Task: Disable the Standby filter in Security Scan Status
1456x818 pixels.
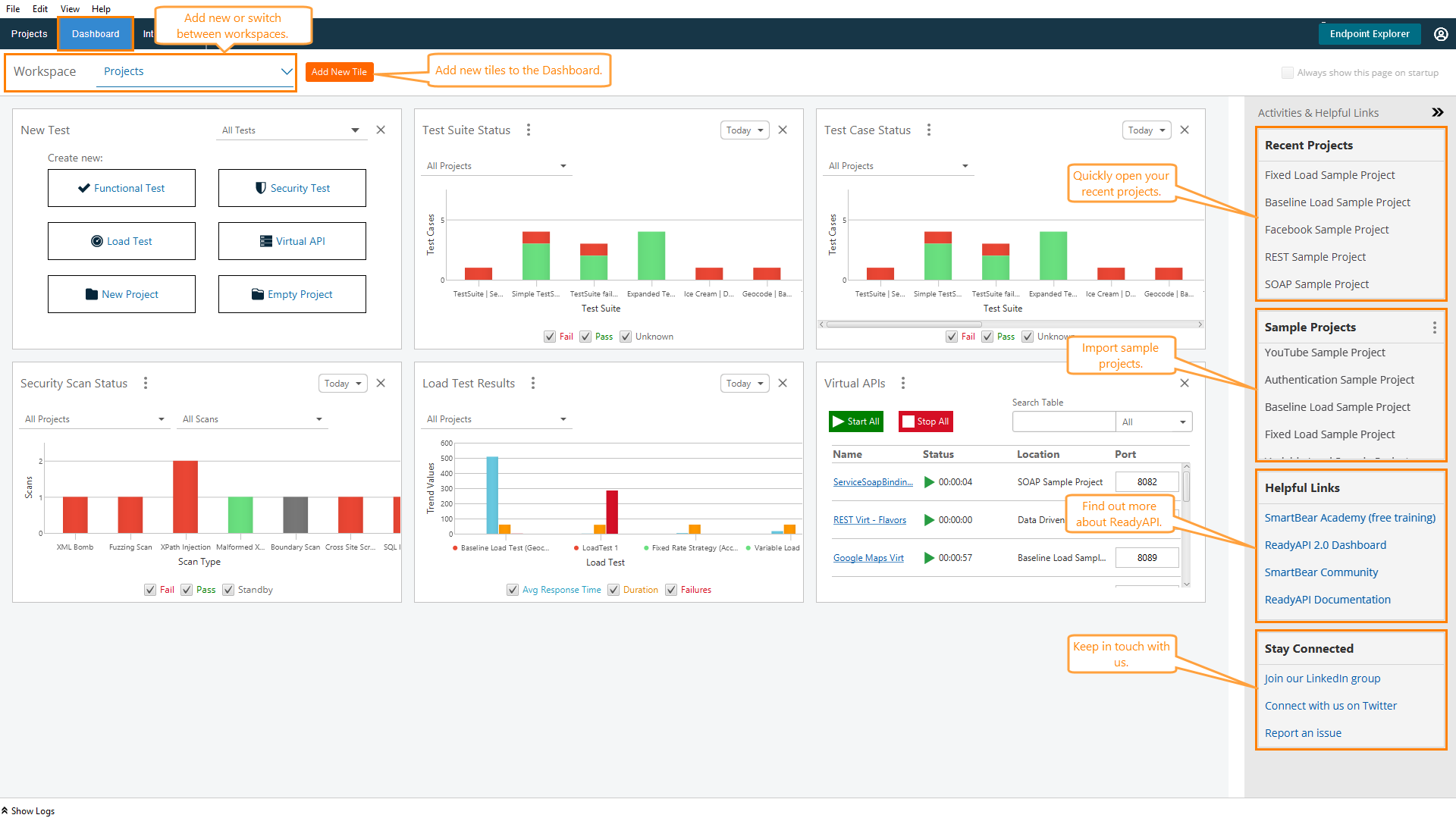Action: (x=228, y=589)
